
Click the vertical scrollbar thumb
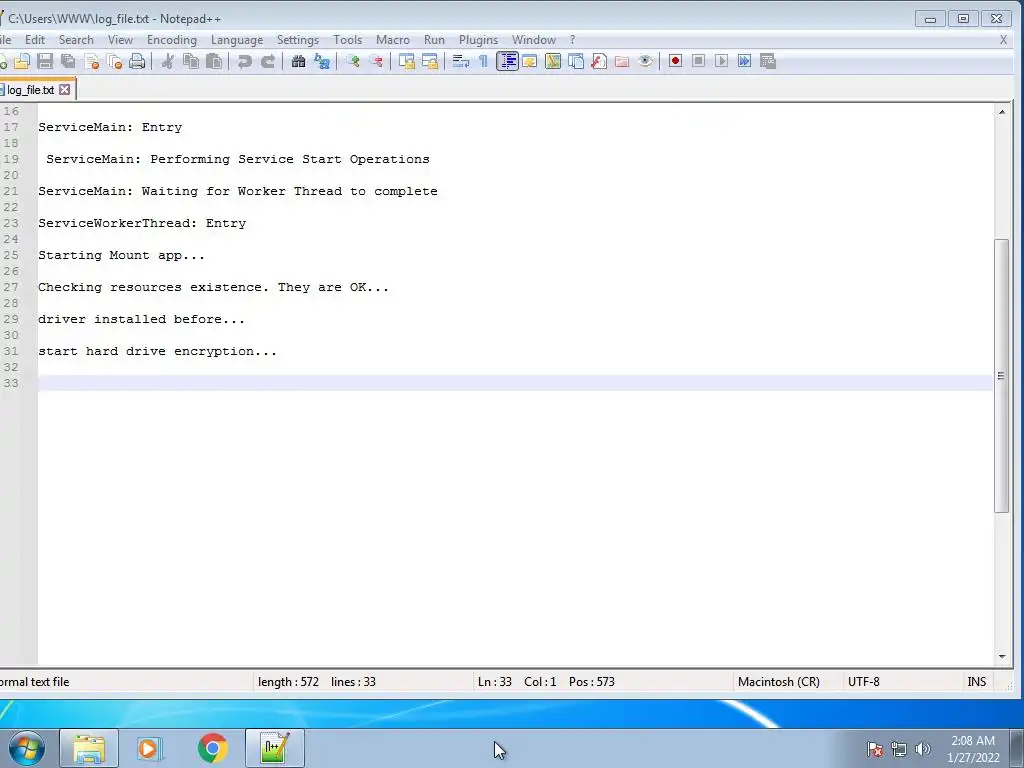(x=1001, y=376)
